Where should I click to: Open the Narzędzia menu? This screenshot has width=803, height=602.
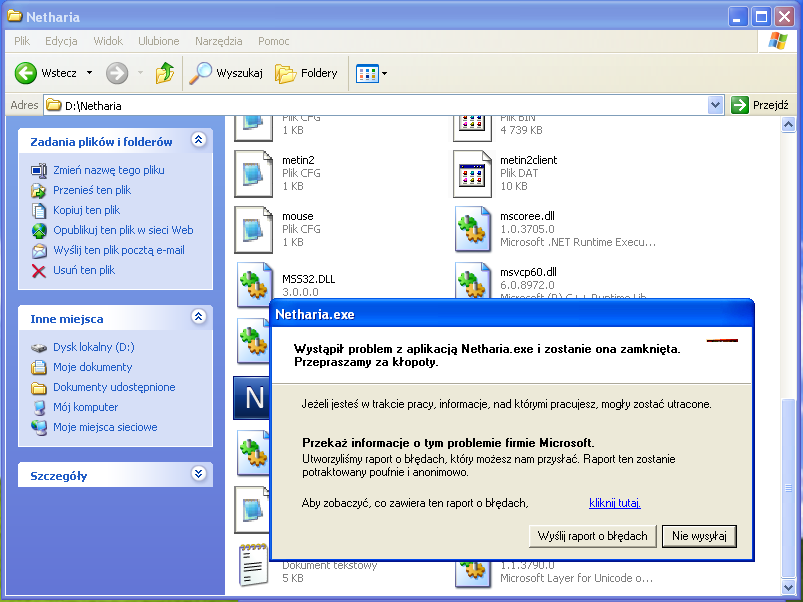coord(219,41)
